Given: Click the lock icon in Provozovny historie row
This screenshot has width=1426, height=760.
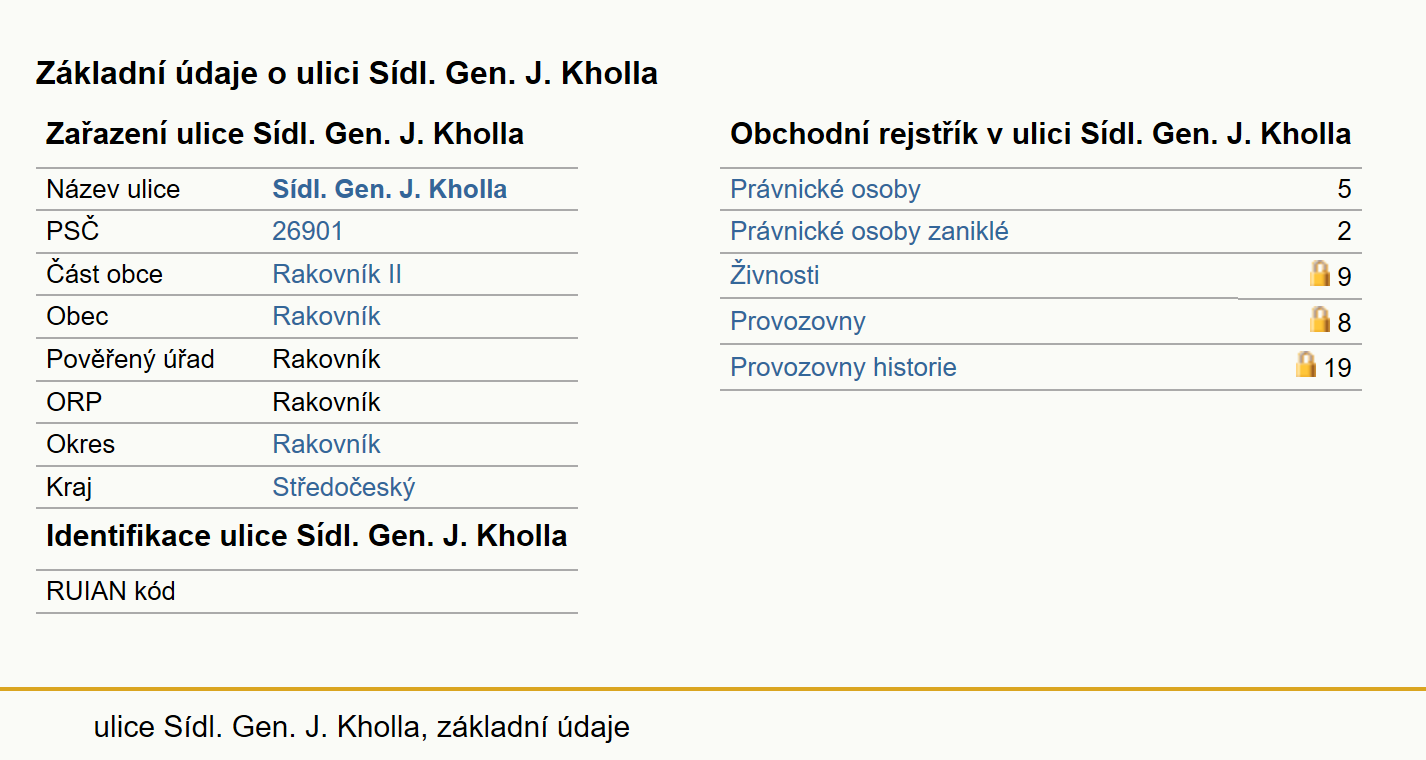Looking at the screenshot, I should coord(1306,364).
